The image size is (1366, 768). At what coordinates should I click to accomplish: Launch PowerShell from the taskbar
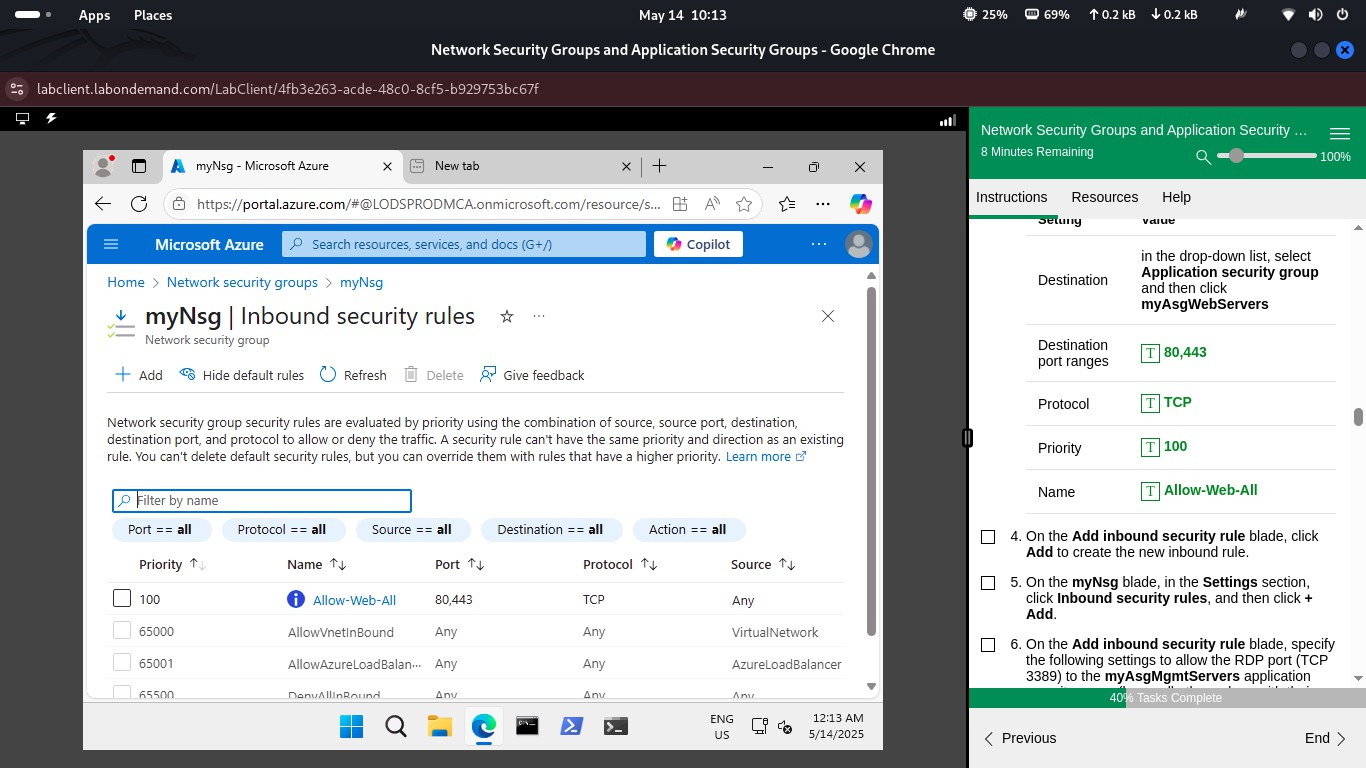(x=571, y=726)
